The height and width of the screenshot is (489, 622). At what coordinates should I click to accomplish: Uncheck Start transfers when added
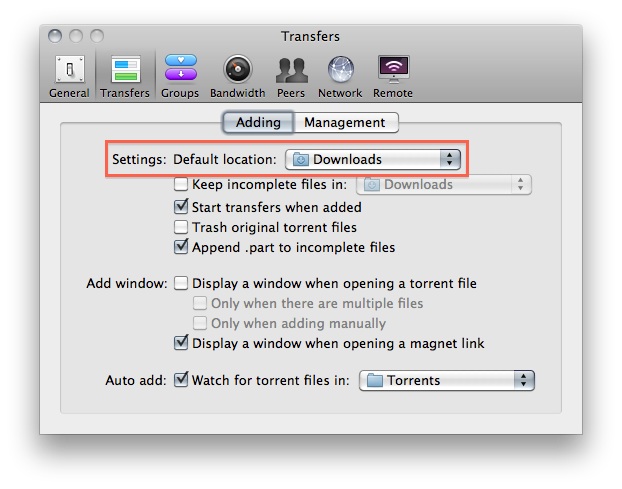181,207
